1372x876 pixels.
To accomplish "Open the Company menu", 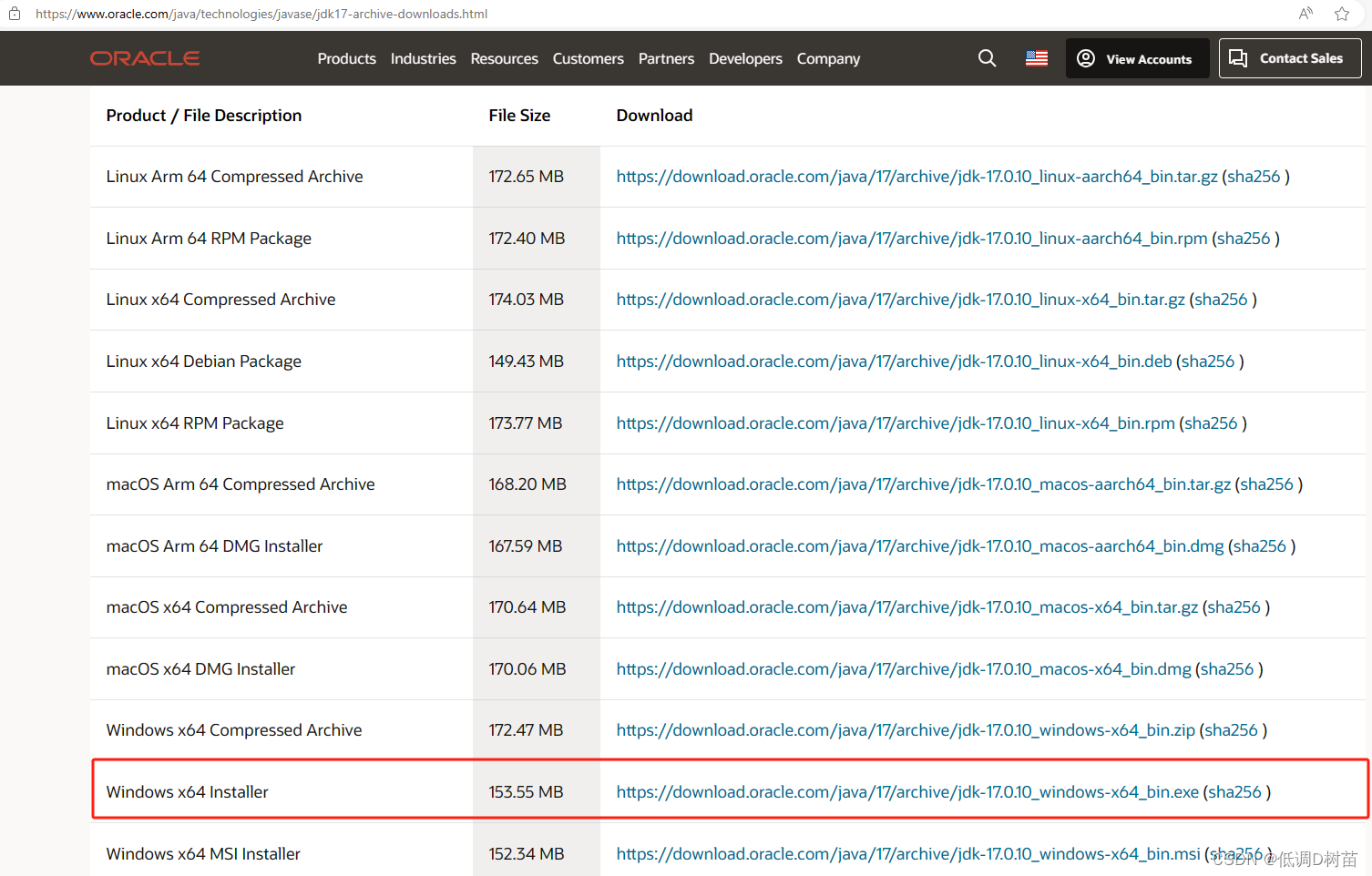I will [x=828, y=58].
